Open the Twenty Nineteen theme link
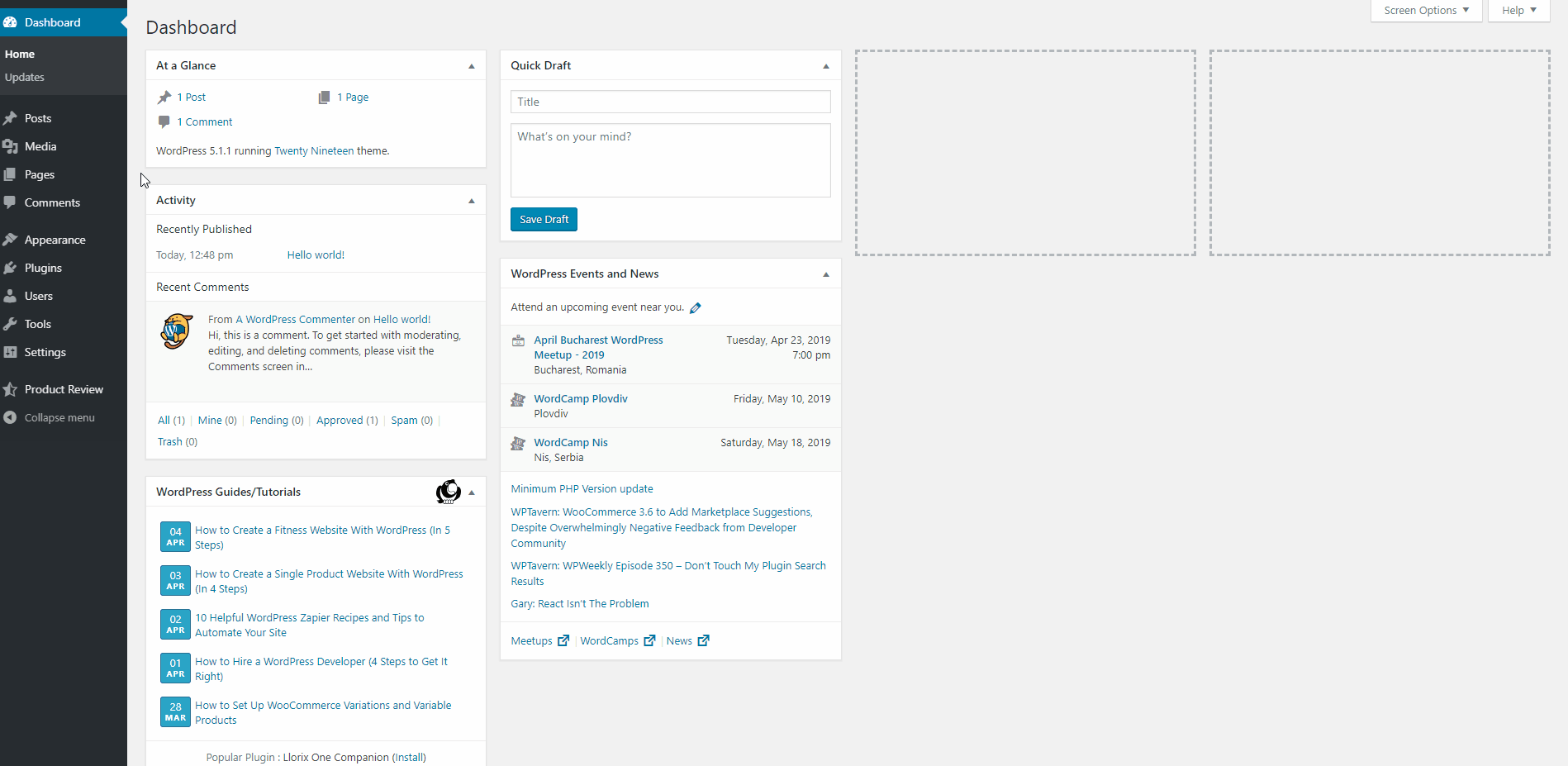This screenshot has width=1568, height=766. click(x=314, y=151)
